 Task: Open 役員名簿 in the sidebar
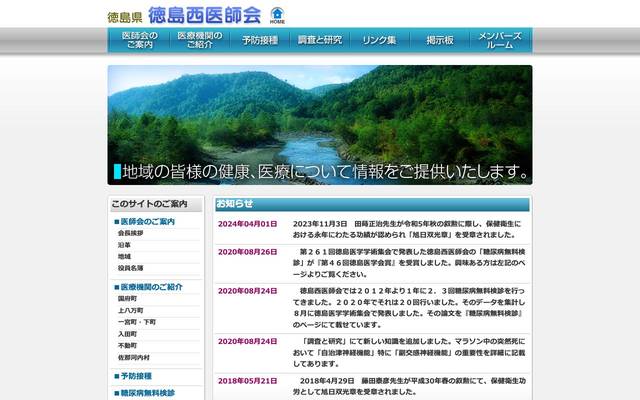(131, 268)
